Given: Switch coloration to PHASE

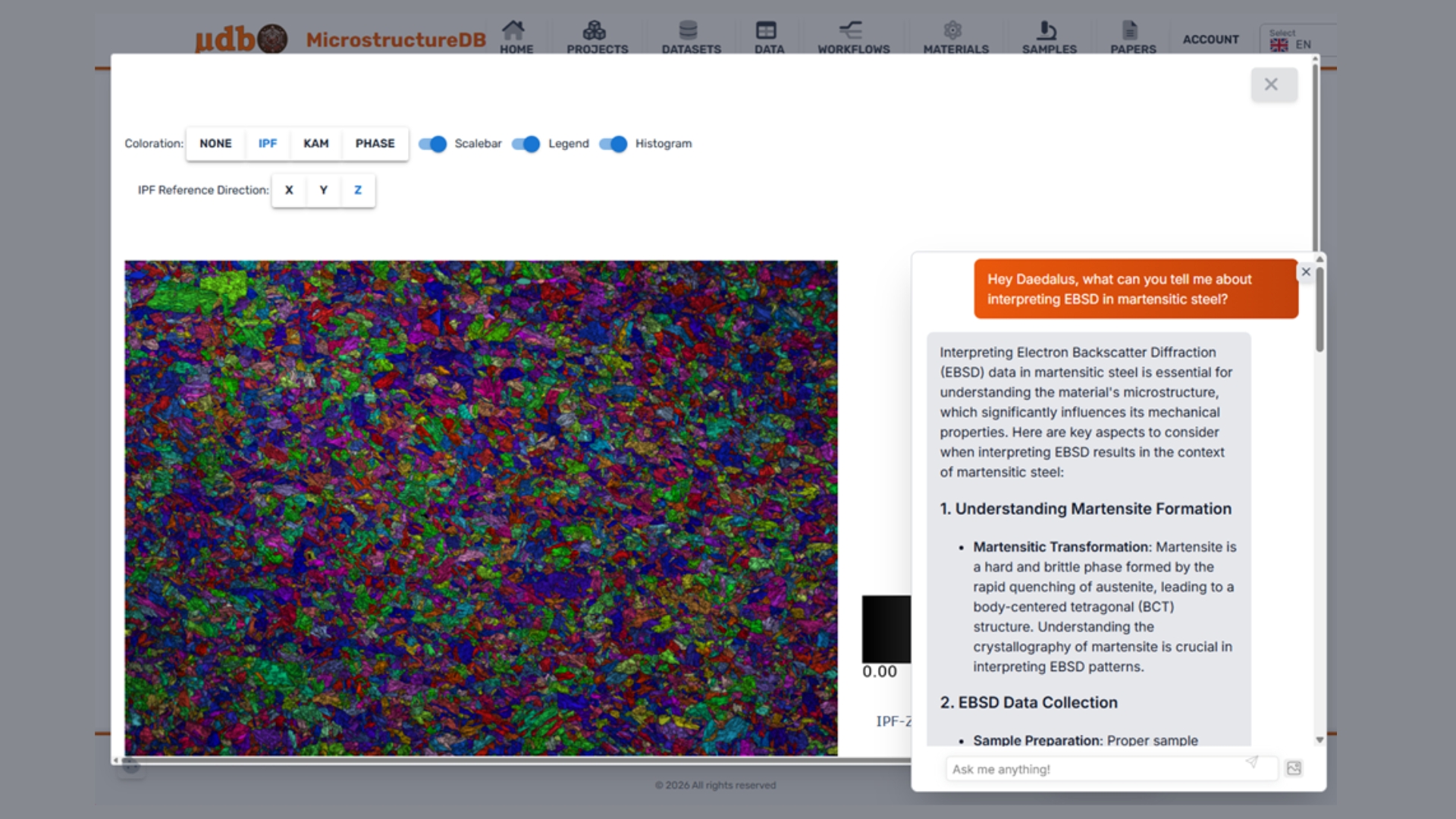Looking at the screenshot, I should [x=375, y=144].
